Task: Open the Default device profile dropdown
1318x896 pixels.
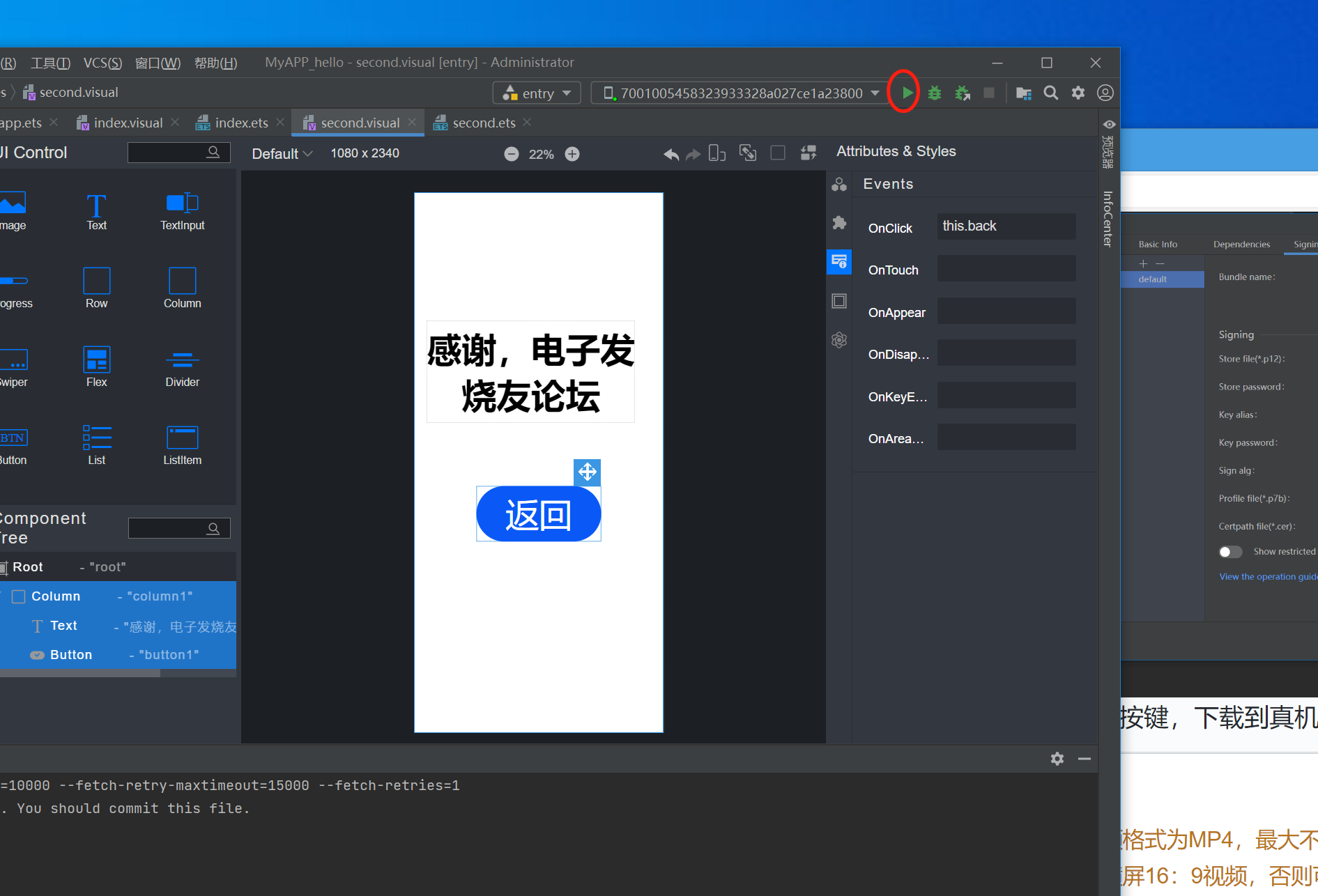Action: coord(282,154)
